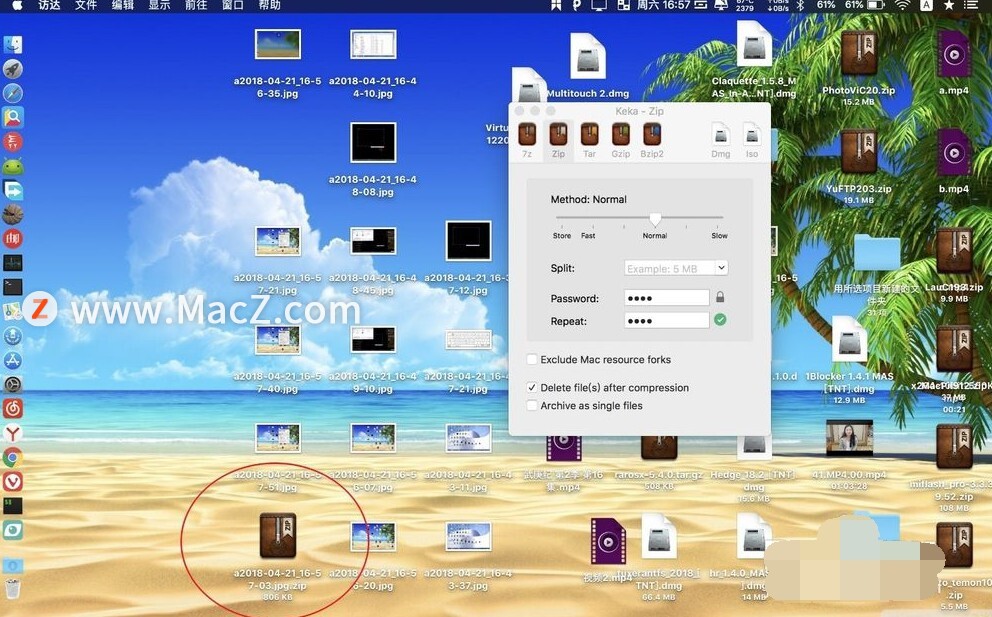The height and width of the screenshot is (617, 992).
Task: Open the 窗口 menu
Action: (232, 5)
